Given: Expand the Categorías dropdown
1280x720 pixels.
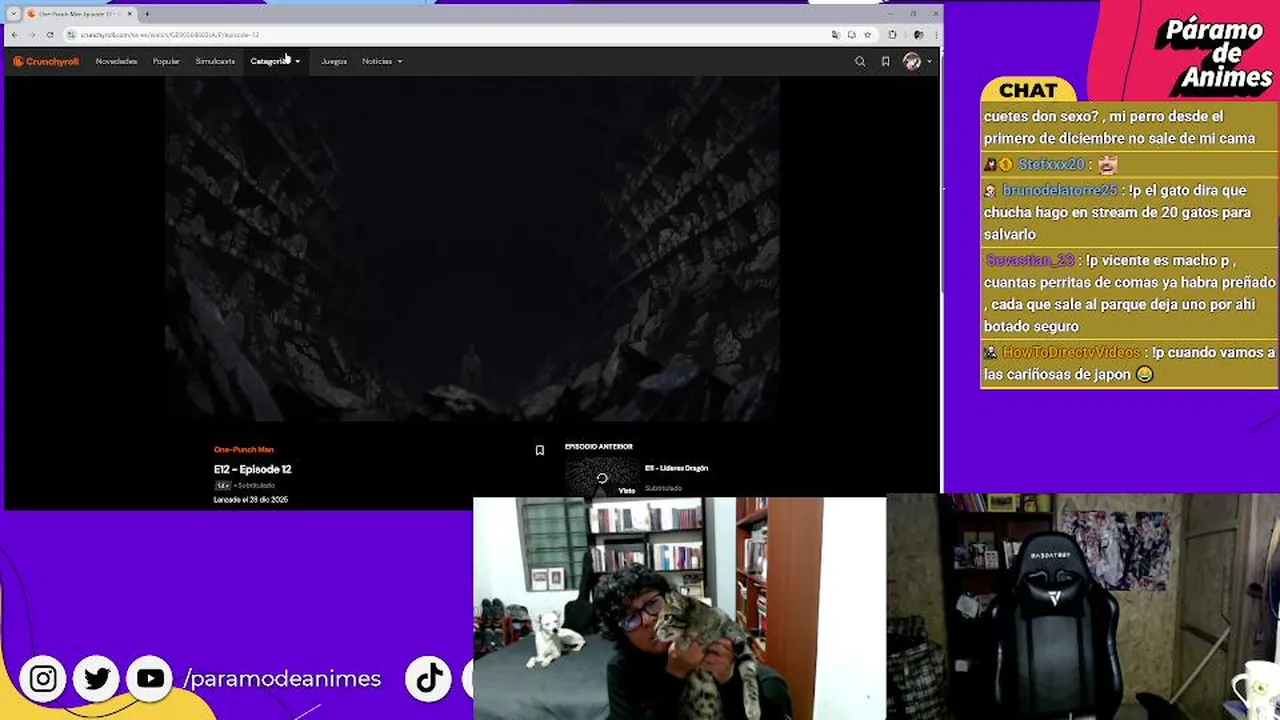Looking at the screenshot, I should pyautogui.click(x=275, y=61).
